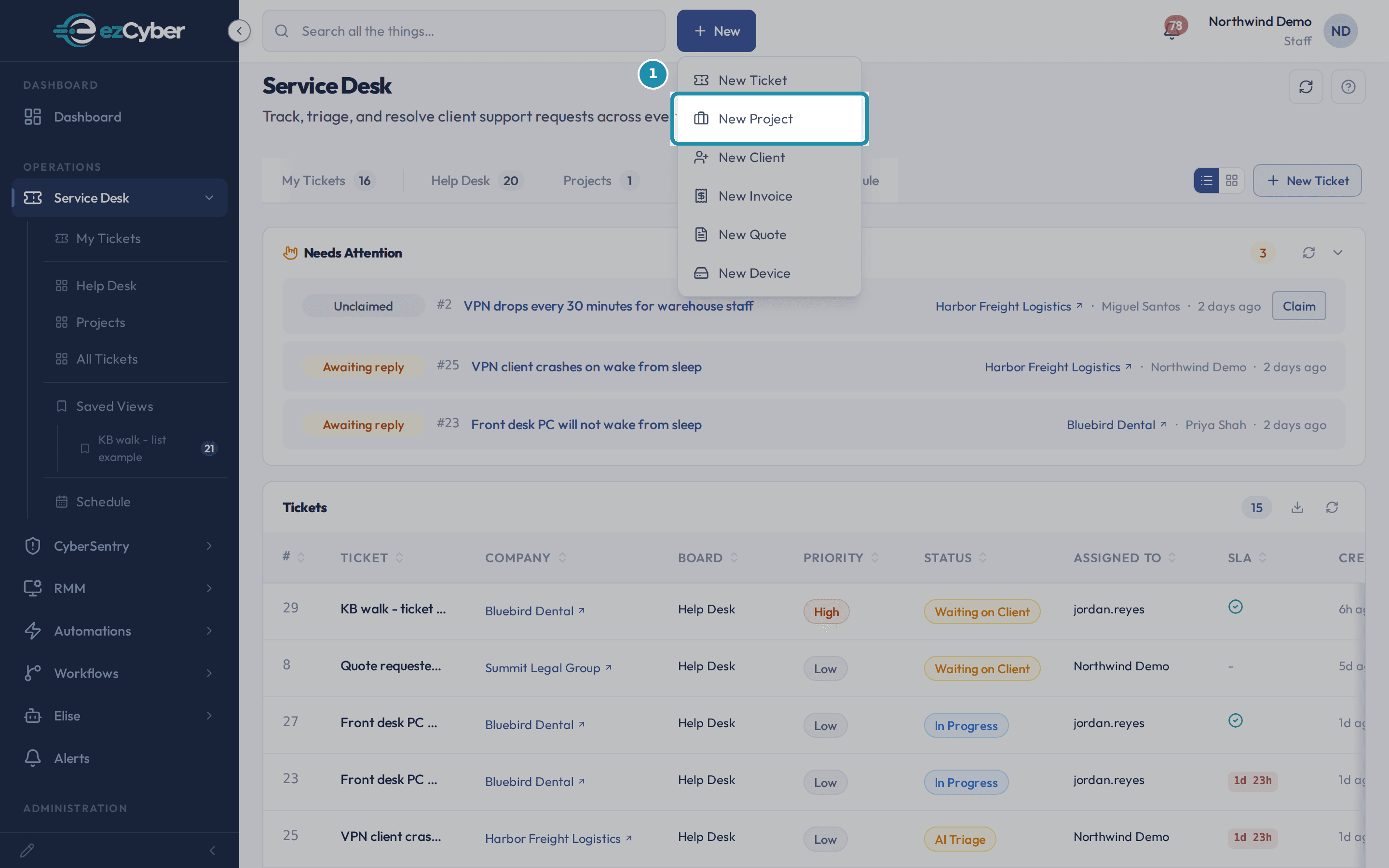The height and width of the screenshot is (868, 1389).
Task: Open Schedule in the sidebar
Action: pos(136,502)
